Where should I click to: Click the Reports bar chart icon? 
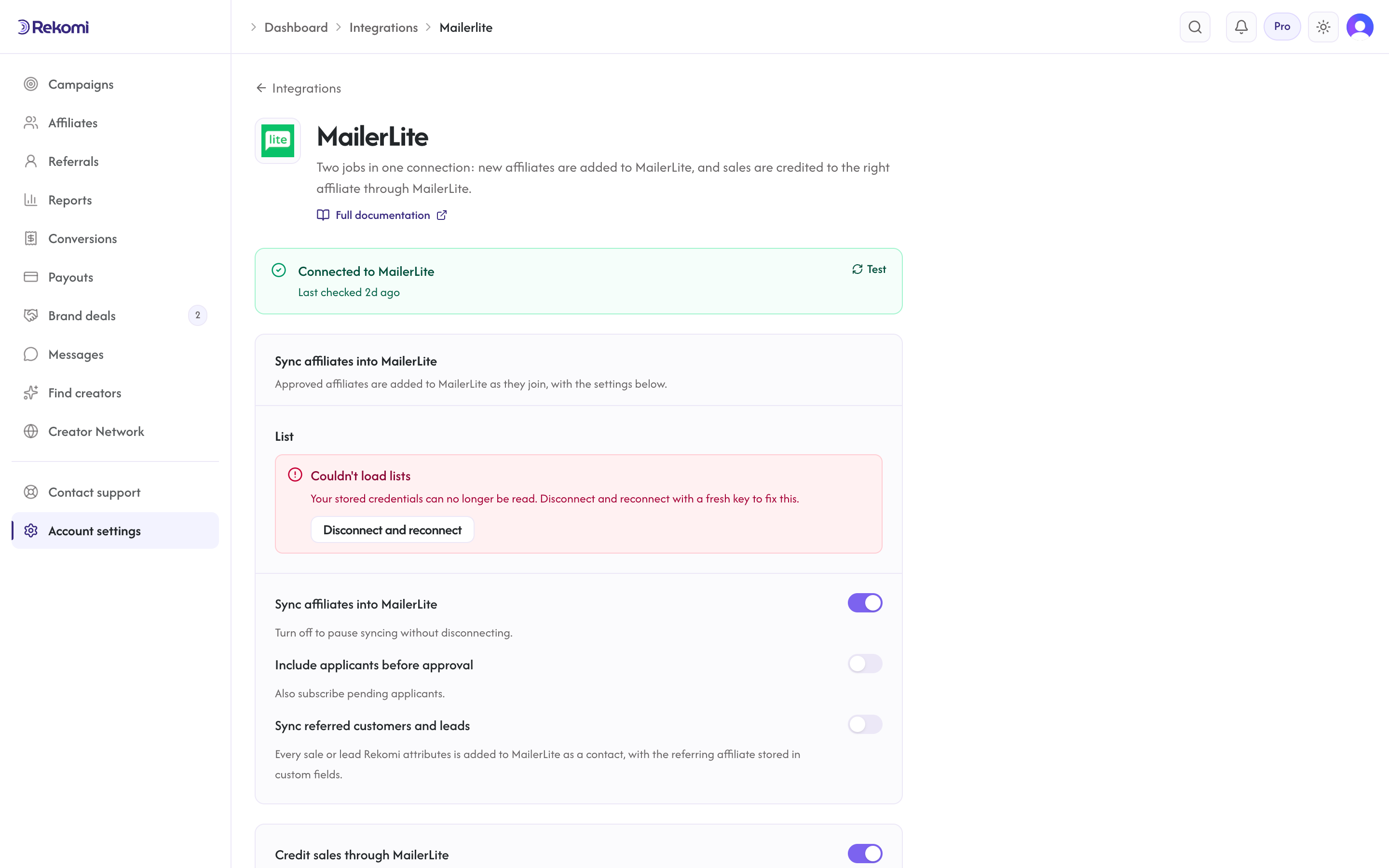[31, 200]
